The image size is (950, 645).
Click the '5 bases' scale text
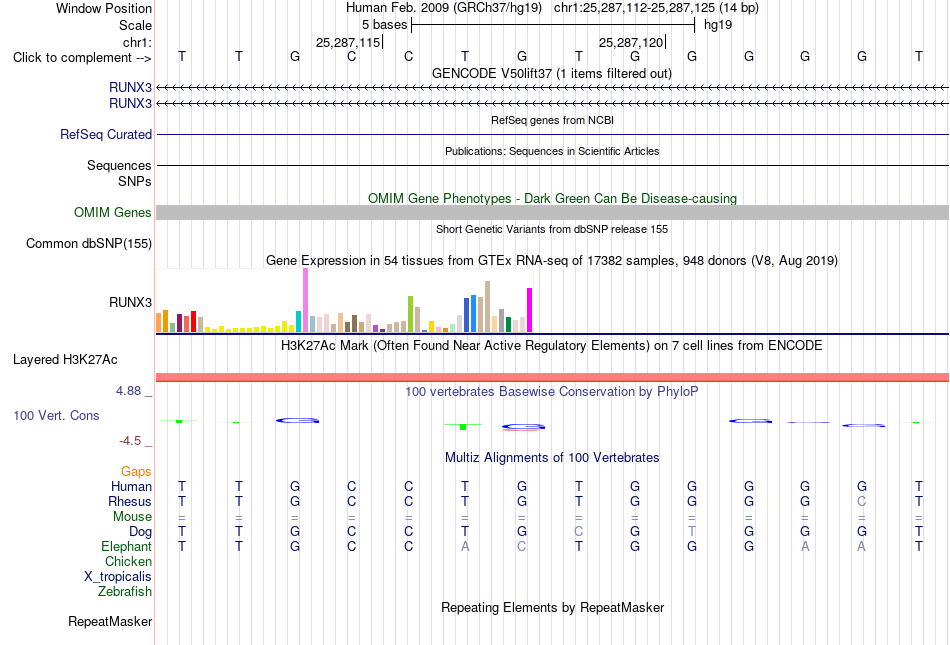click(x=385, y=25)
